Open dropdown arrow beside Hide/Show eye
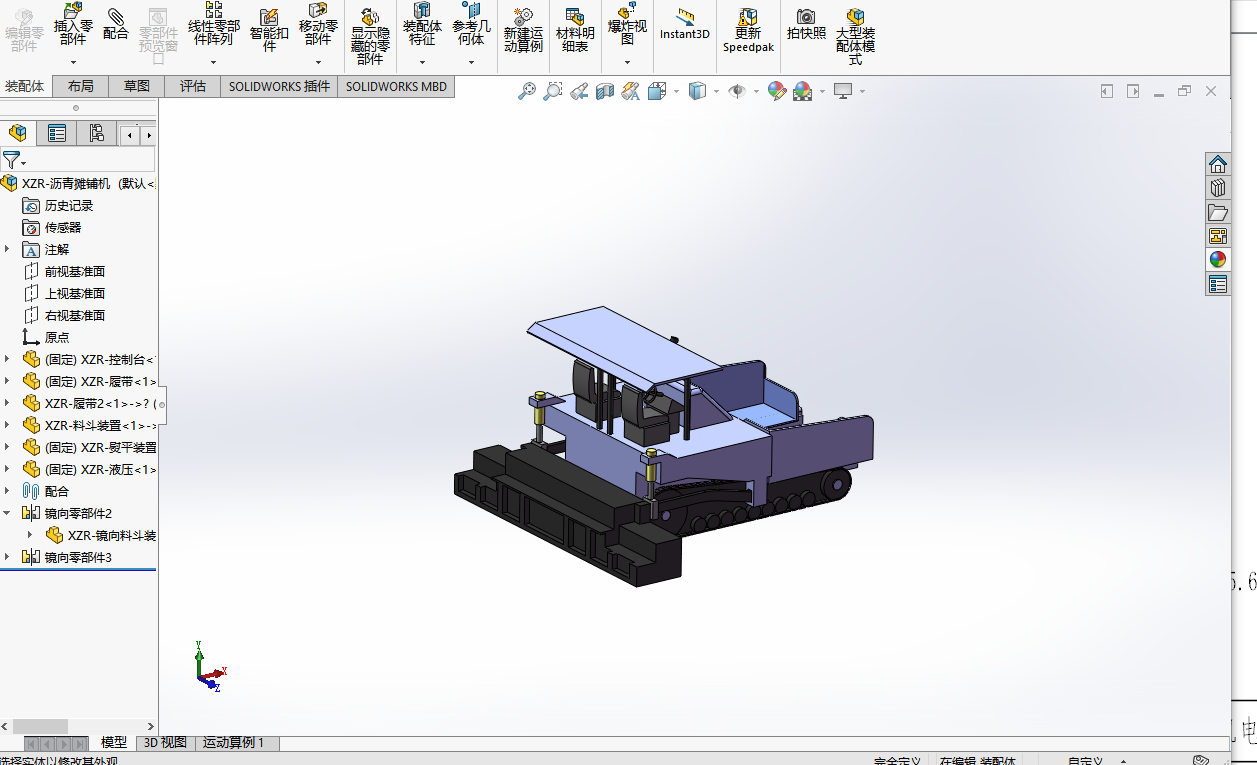Screen dimensions: 1257x765 (x=757, y=91)
